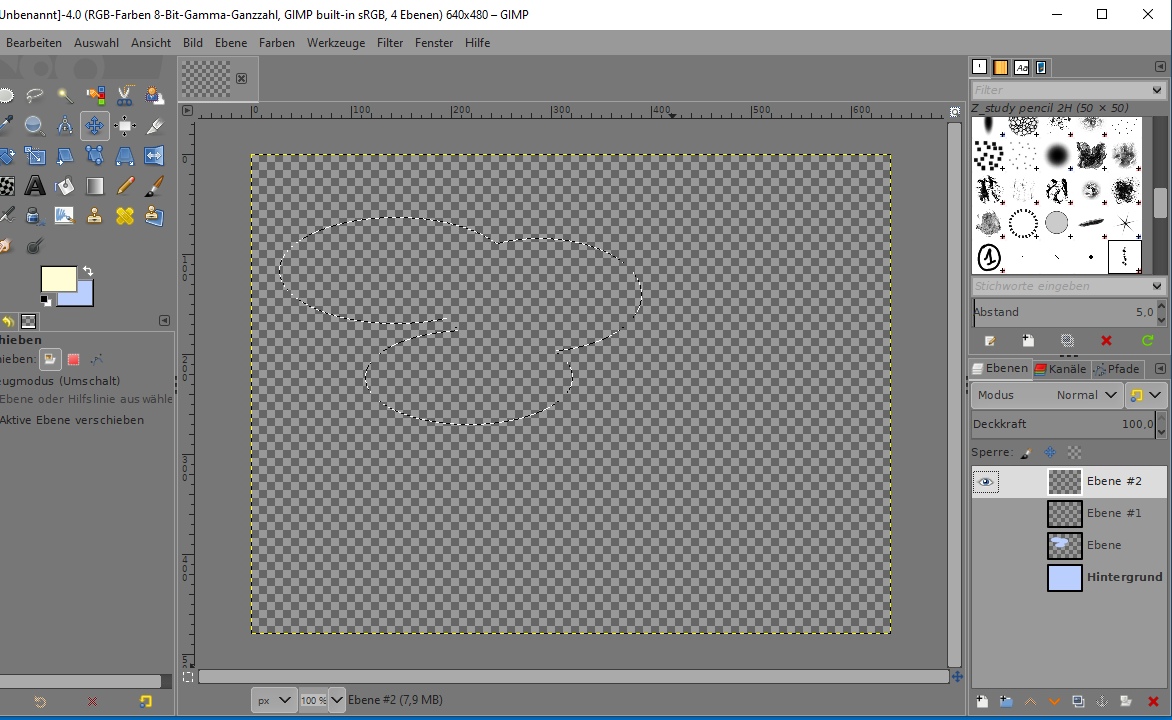Select the Perspective tool
This screenshot has width=1172, height=720.
125,156
